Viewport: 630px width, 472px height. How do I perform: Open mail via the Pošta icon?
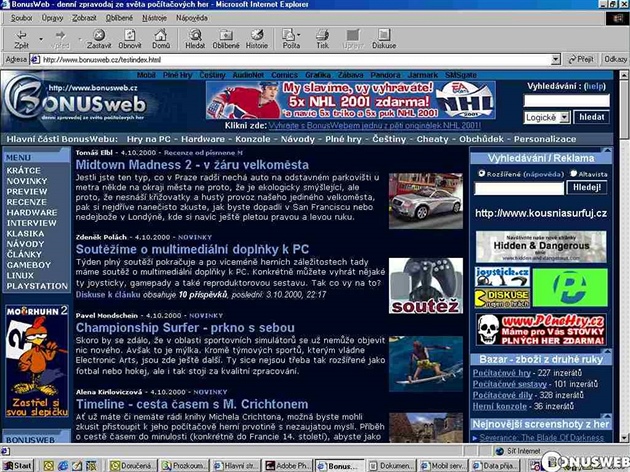[290, 39]
